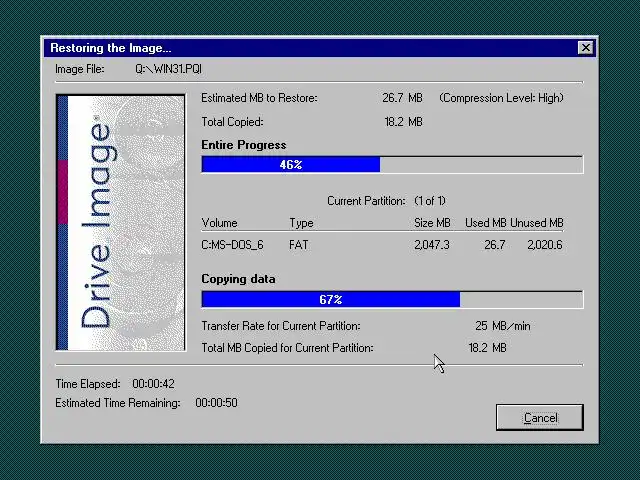Click the Used MB column header
Viewport: 640px width, 480px height.
pyautogui.click(x=486, y=223)
